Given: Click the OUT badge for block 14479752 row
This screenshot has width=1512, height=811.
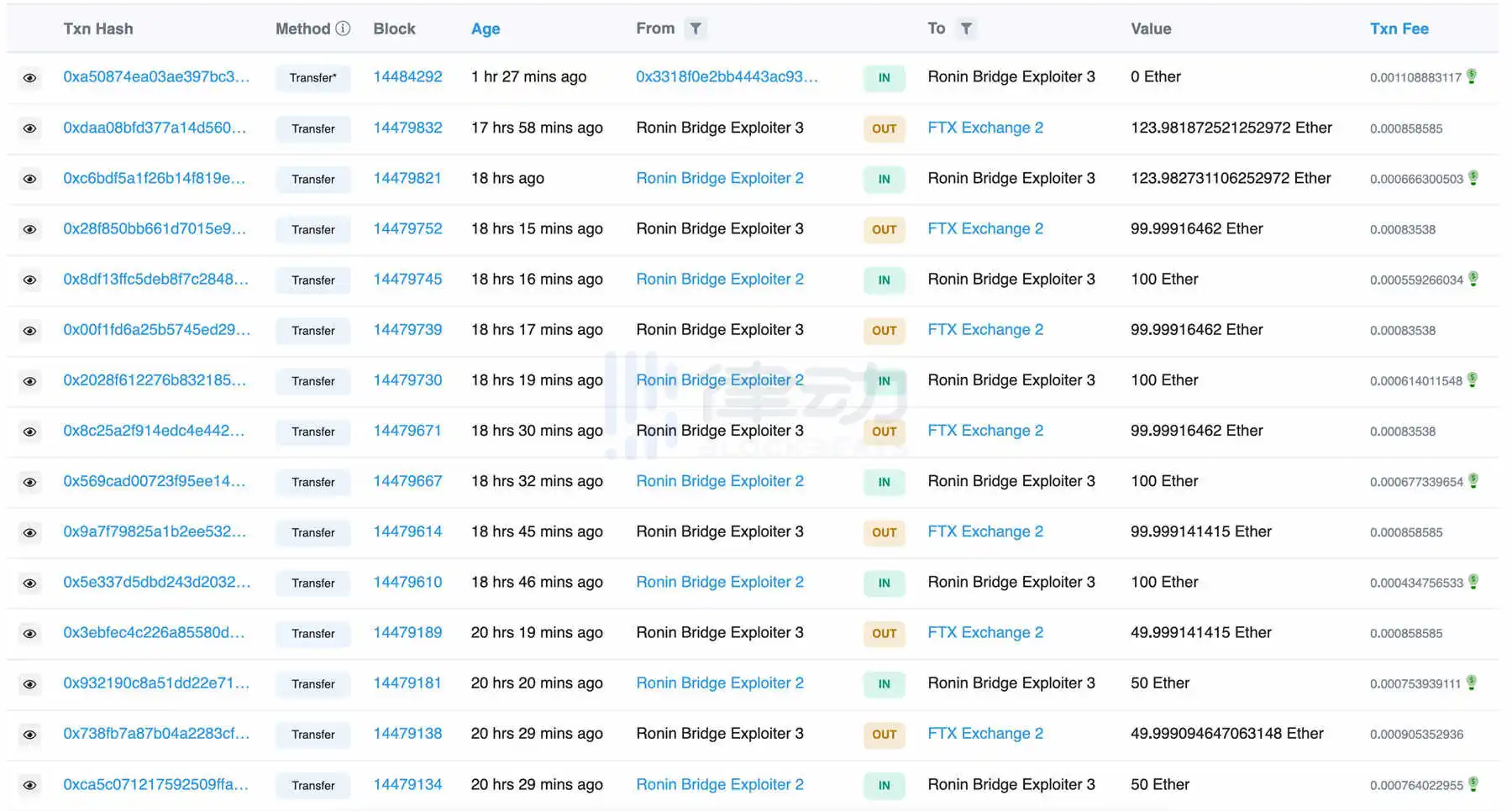Looking at the screenshot, I should coord(884,229).
